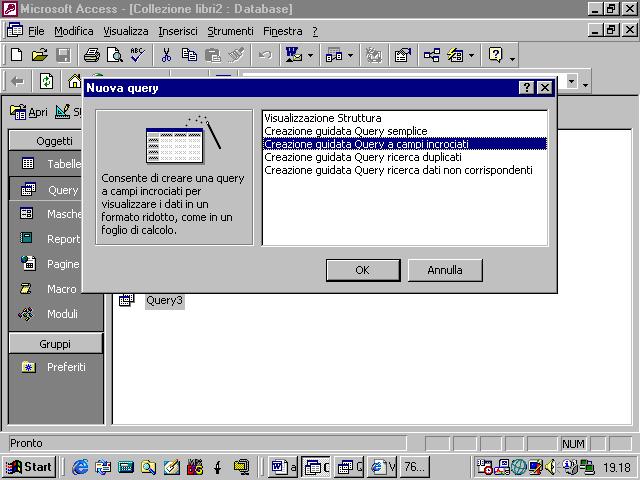
Task: Click the clock showing 19.18
Action: (617, 467)
